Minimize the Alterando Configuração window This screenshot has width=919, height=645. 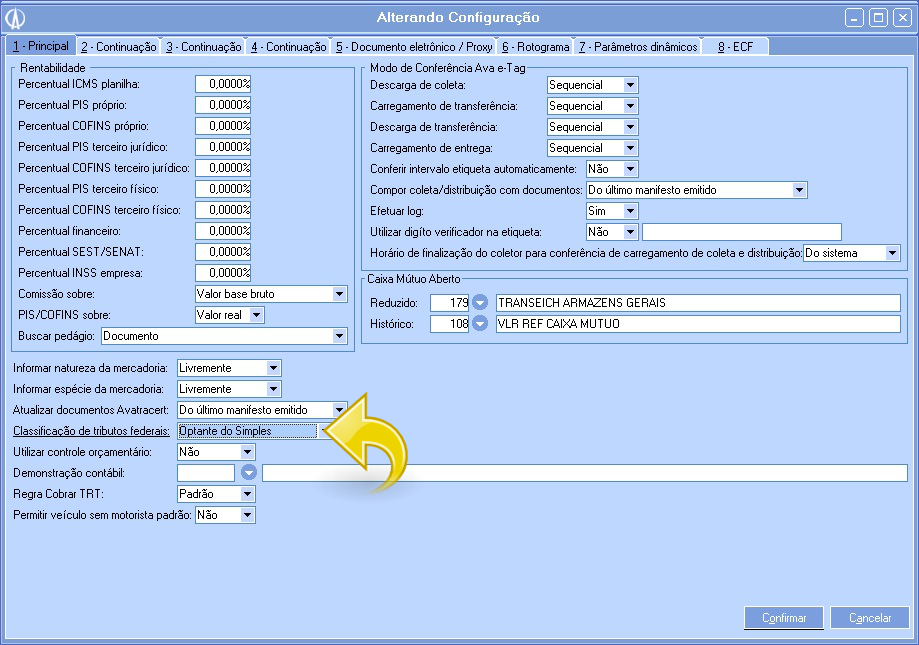tap(855, 17)
